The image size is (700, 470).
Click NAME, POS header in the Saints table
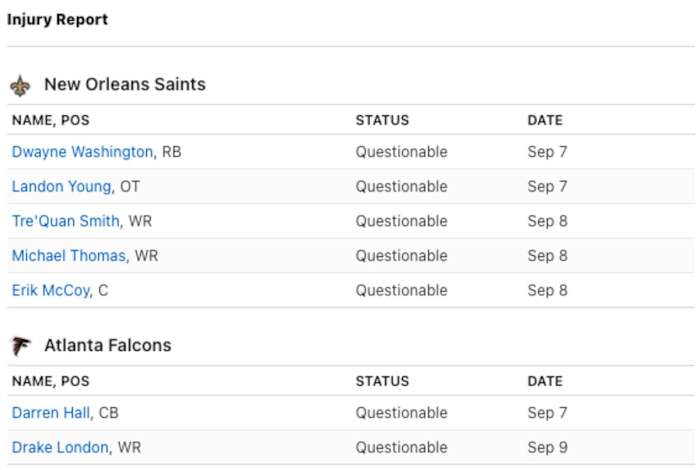tap(50, 120)
